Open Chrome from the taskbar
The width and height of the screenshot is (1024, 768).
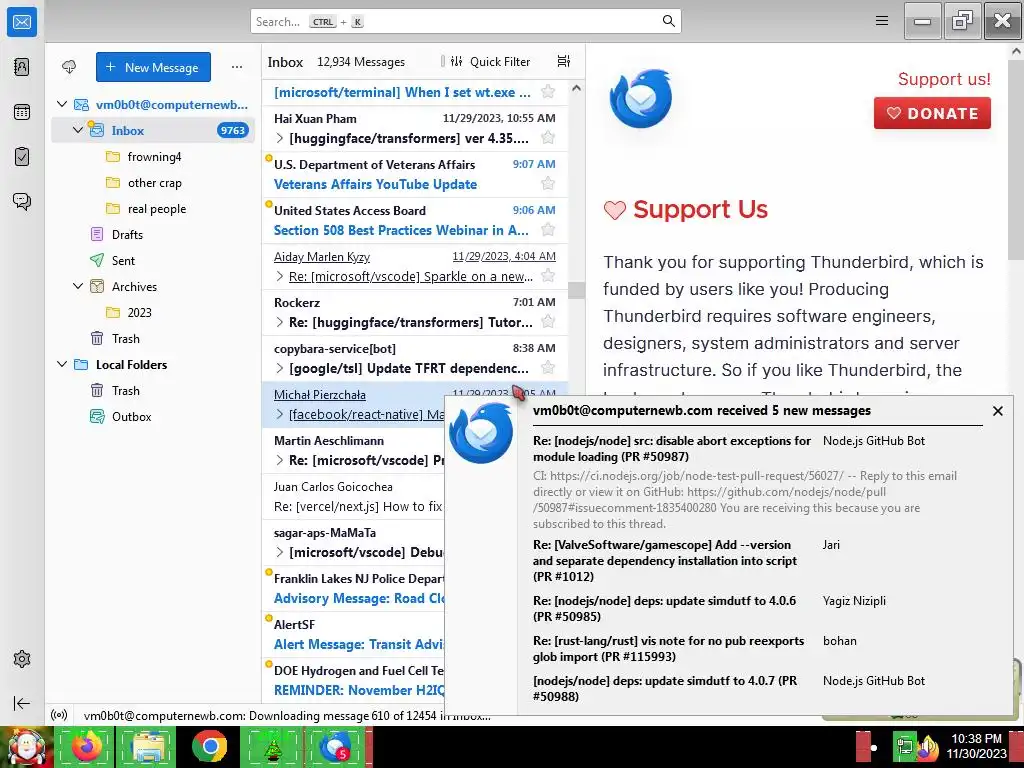210,746
